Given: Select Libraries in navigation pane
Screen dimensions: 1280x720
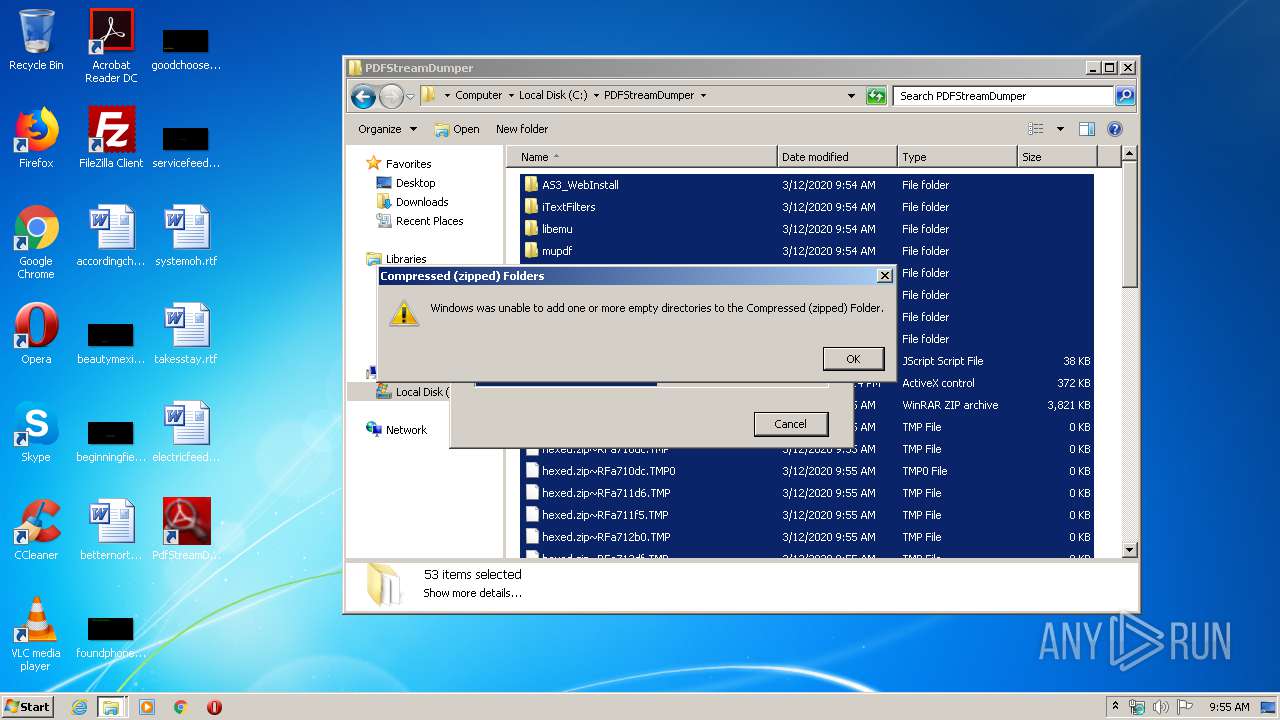Looking at the screenshot, I should point(406,259).
